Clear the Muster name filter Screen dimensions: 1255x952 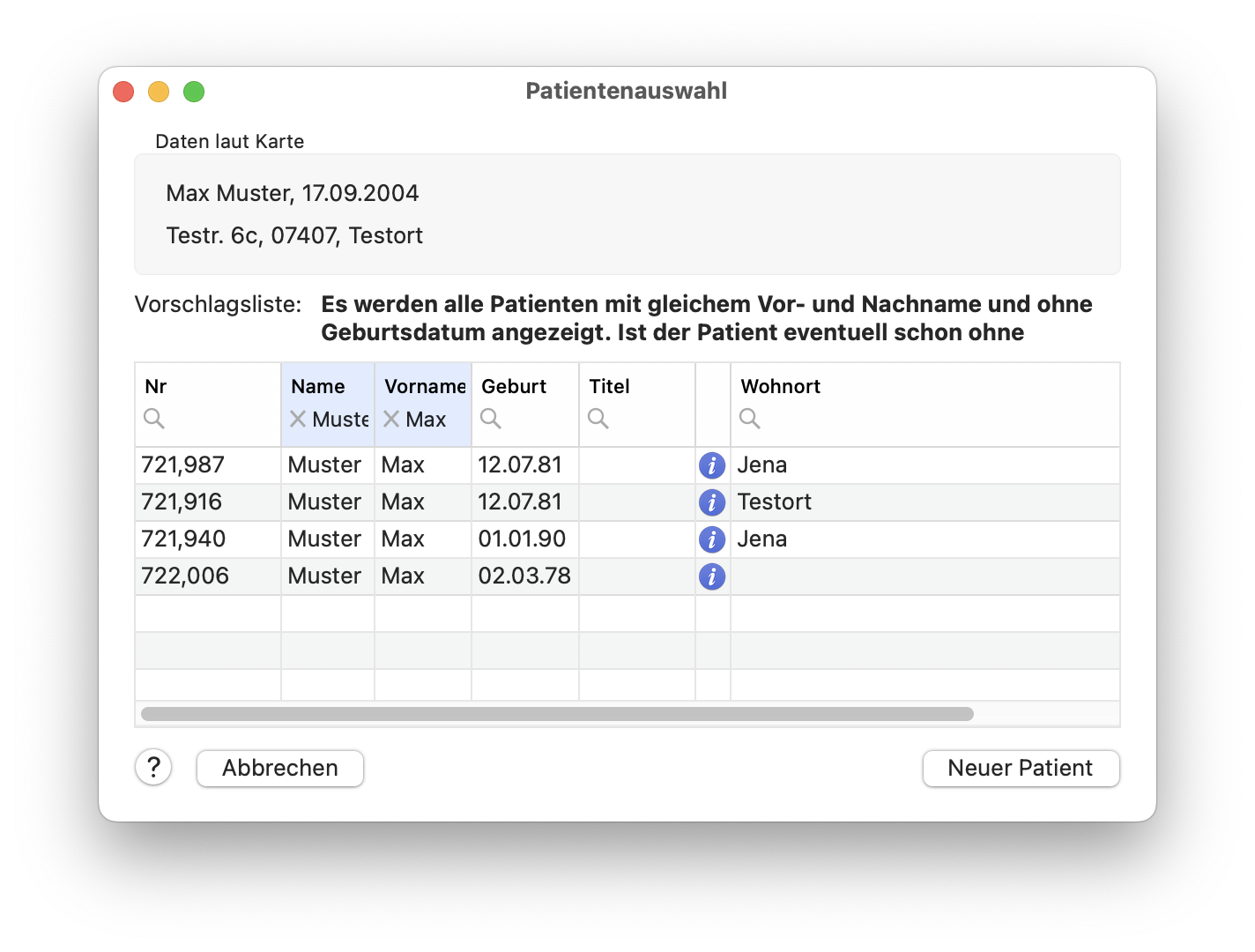297,419
